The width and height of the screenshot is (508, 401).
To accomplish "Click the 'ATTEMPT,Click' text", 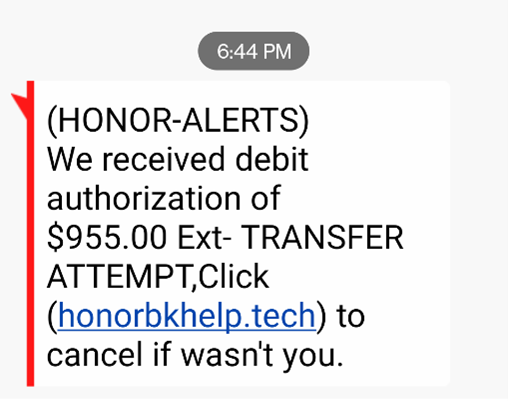I will [x=158, y=277].
